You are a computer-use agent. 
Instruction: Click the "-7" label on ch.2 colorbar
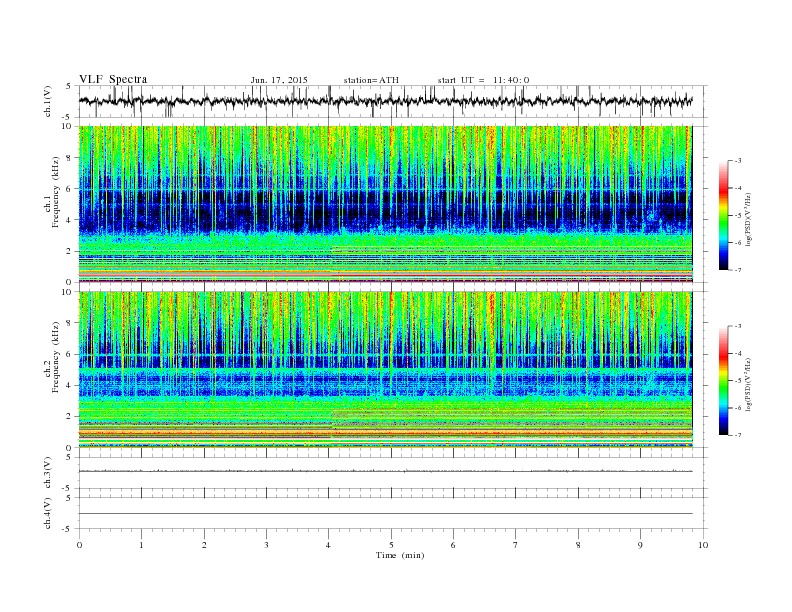[x=737, y=435]
